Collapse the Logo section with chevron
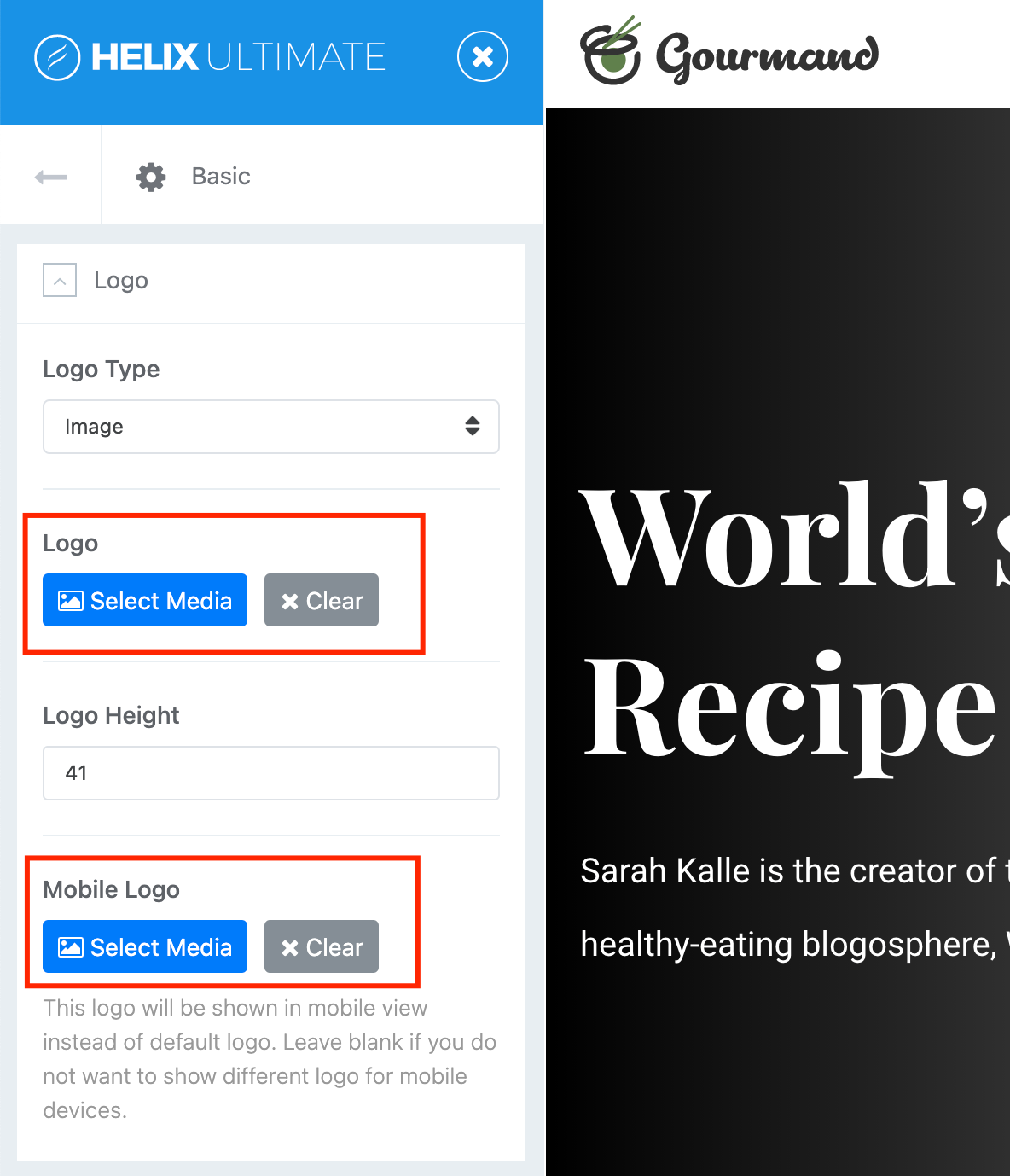1010x1176 pixels. [x=60, y=280]
